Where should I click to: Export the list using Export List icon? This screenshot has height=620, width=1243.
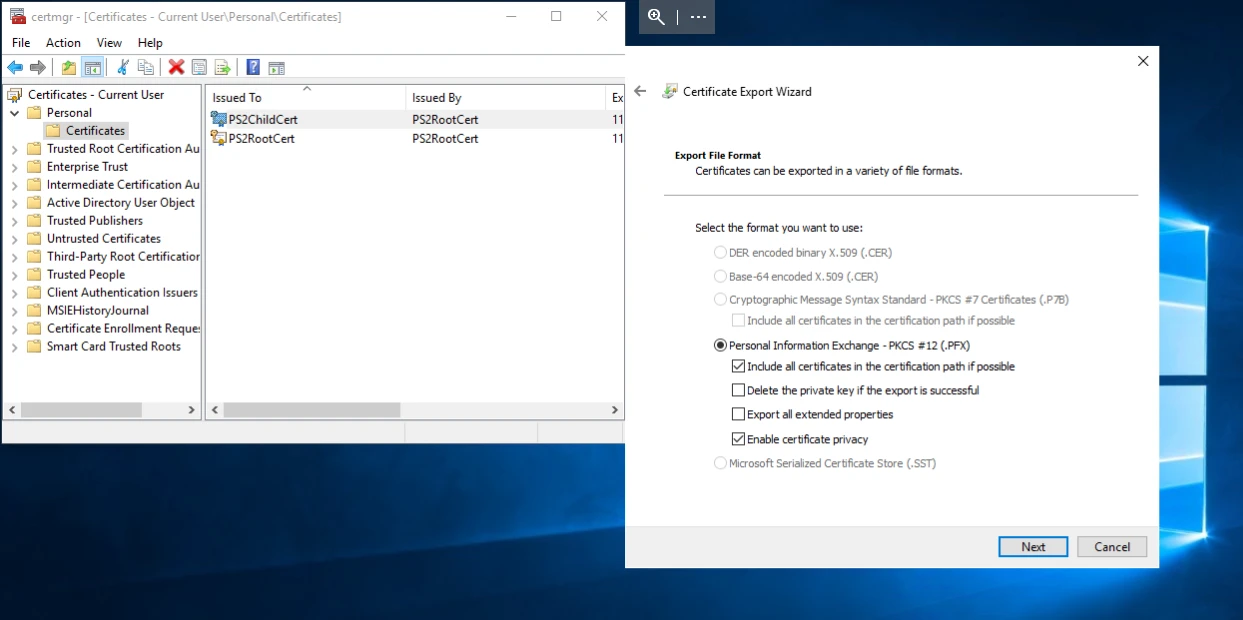pyautogui.click(x=220, y=67)
